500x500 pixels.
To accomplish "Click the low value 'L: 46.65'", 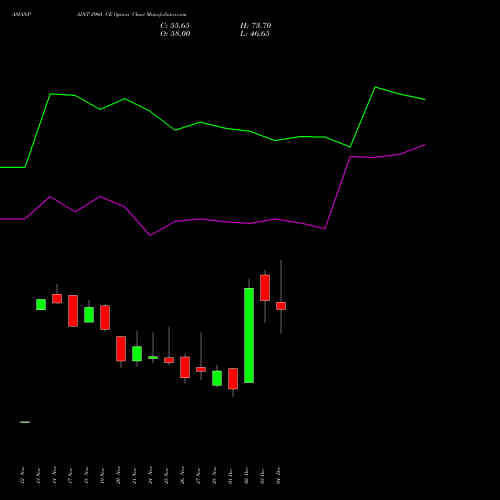I will point(255,34).
